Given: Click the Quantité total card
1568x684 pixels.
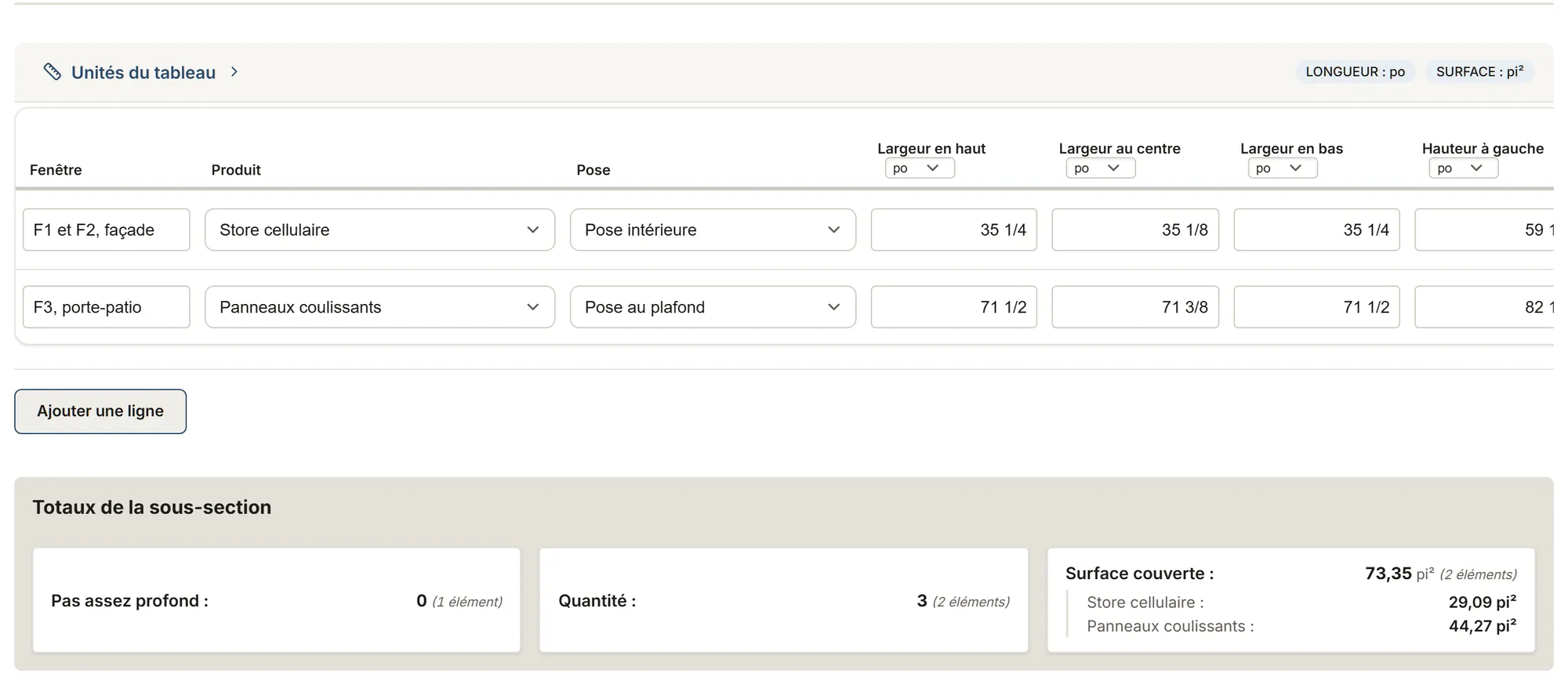Looking at the screenshot, I should click(784, 601).
